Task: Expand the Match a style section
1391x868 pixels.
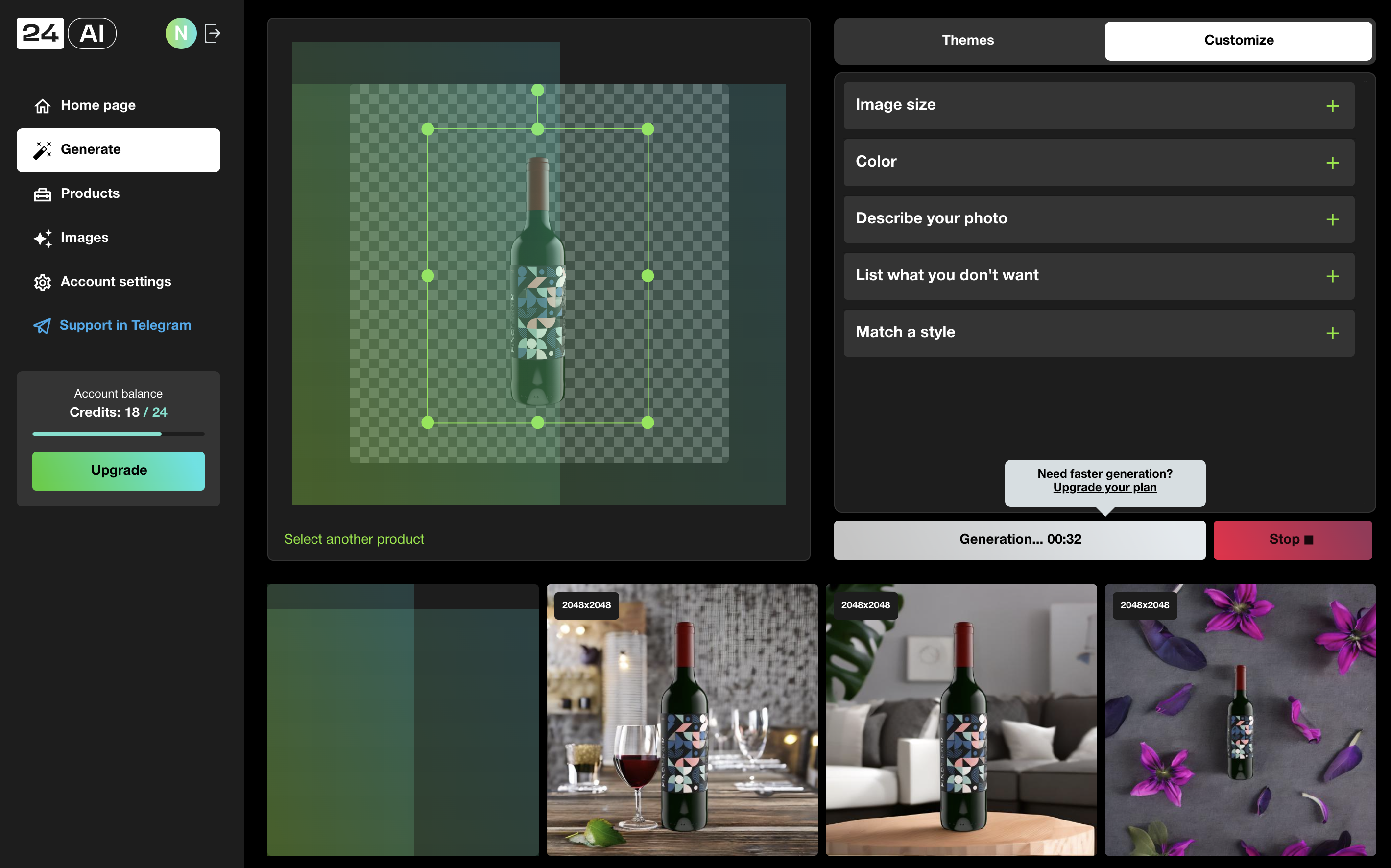Action: pyautogui.click(x=1332, y=333)
